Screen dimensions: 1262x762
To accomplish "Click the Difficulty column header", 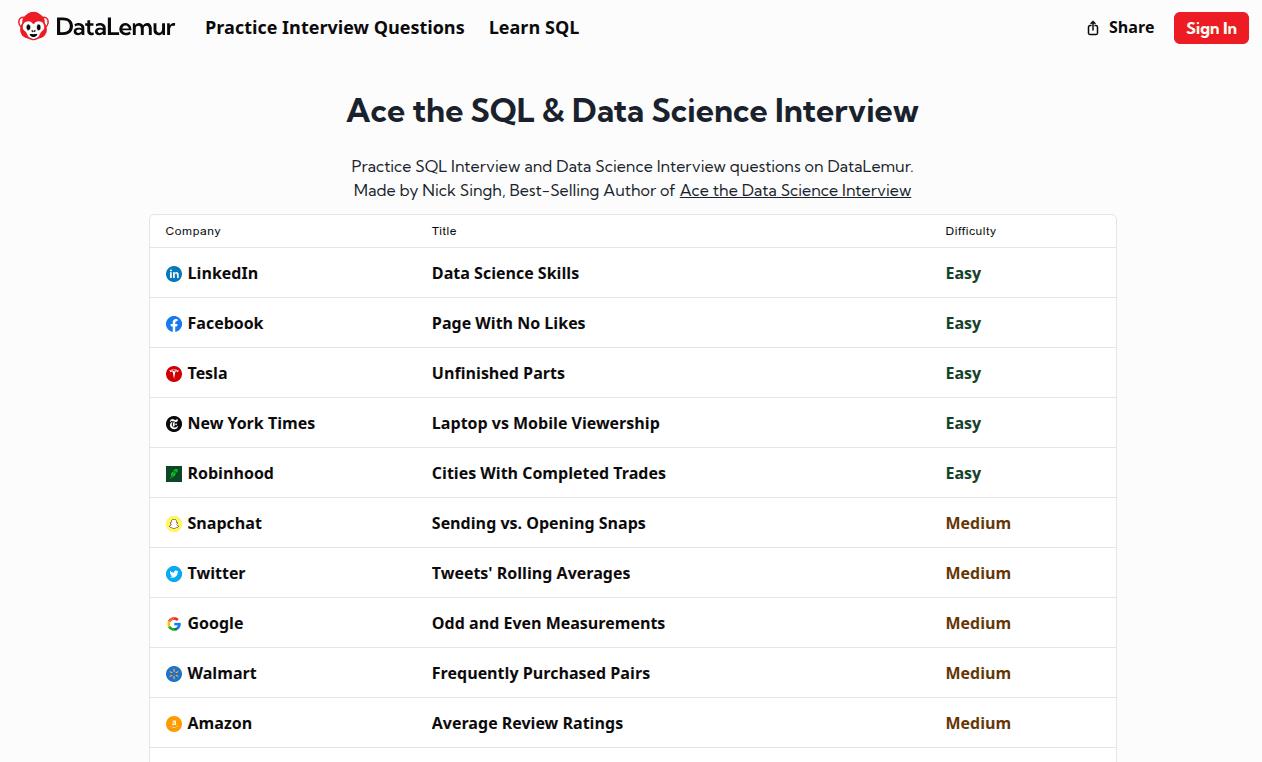I will pos(971,231).
